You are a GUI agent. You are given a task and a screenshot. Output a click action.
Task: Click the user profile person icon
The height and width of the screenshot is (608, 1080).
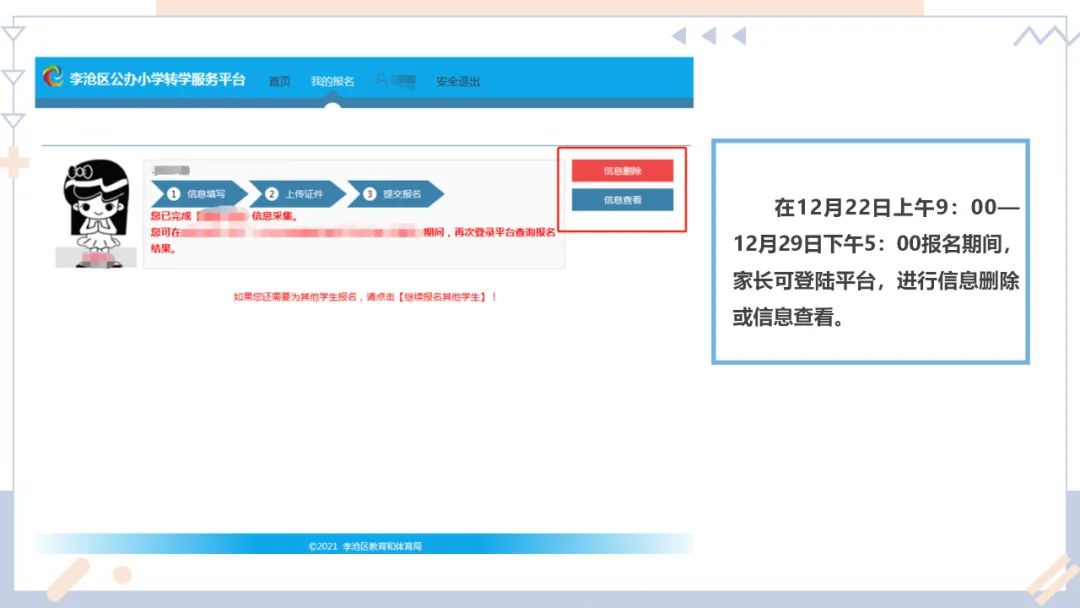(380, 81)
